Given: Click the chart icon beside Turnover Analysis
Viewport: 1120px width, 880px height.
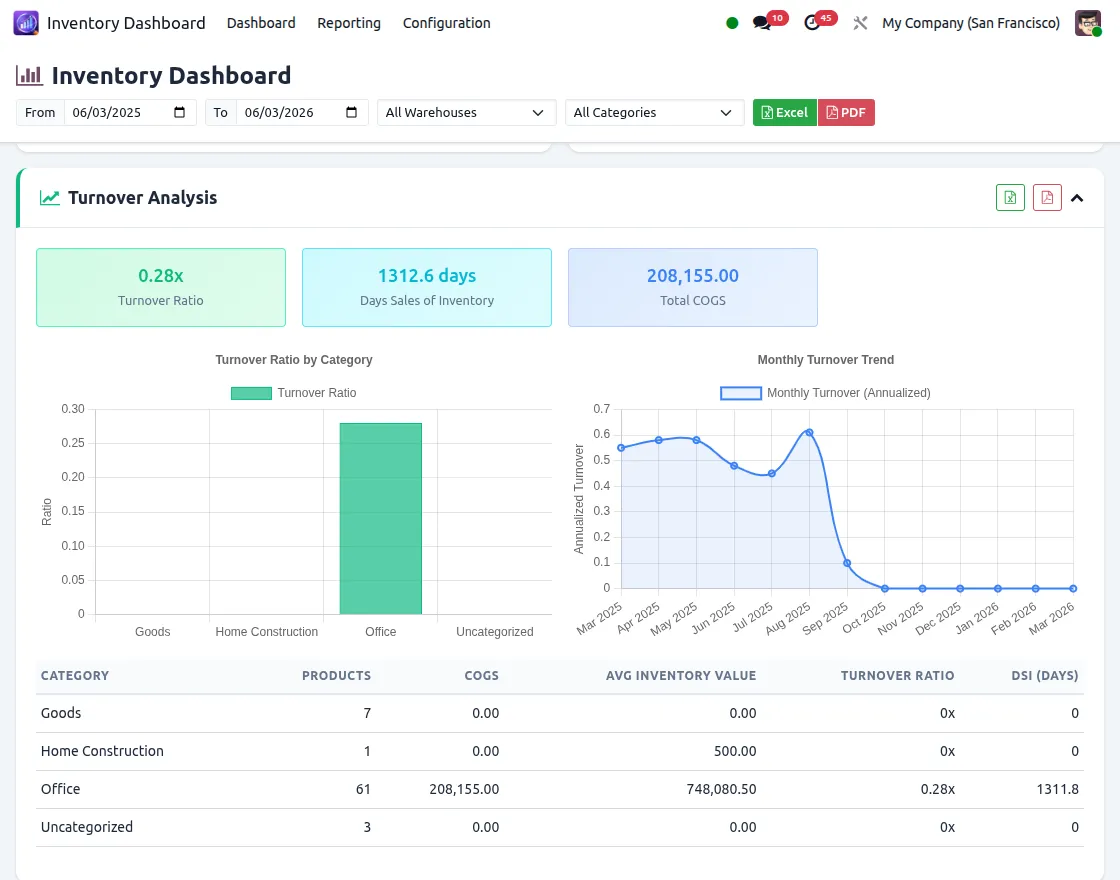Looking at the screenshot, I should tap(50, 197).
